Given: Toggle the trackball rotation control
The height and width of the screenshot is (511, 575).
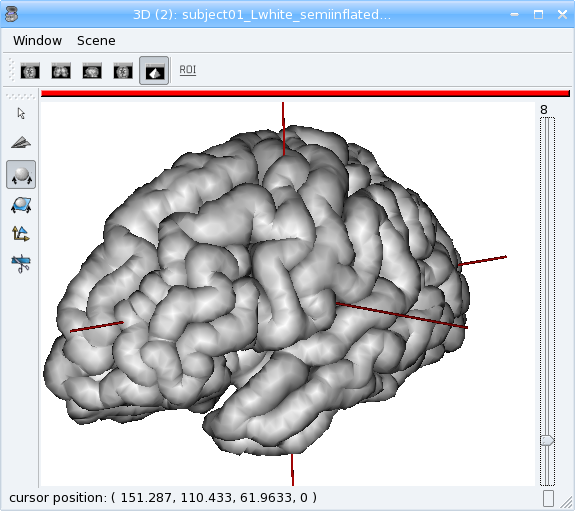Looking at the screenshot, I should click(21, 175).
